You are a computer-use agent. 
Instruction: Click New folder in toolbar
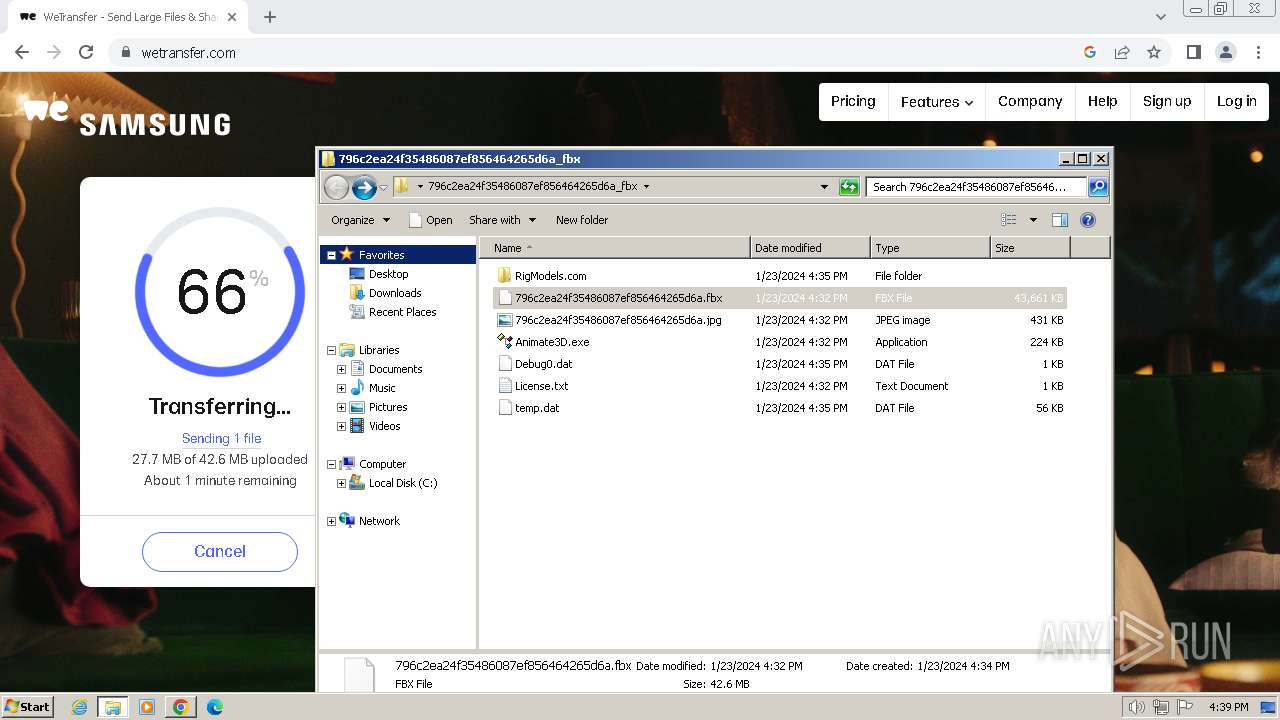coord(582,220)
